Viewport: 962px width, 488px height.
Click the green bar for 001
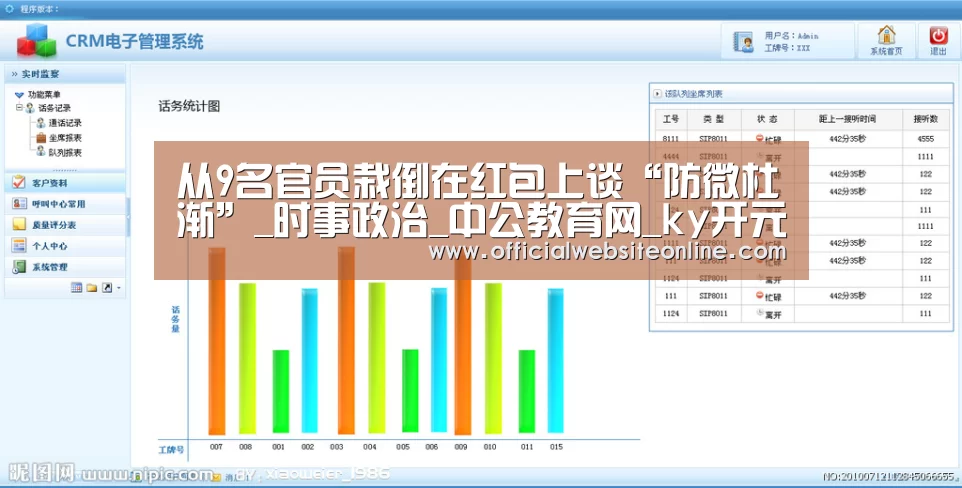click(x=280, y=392)
